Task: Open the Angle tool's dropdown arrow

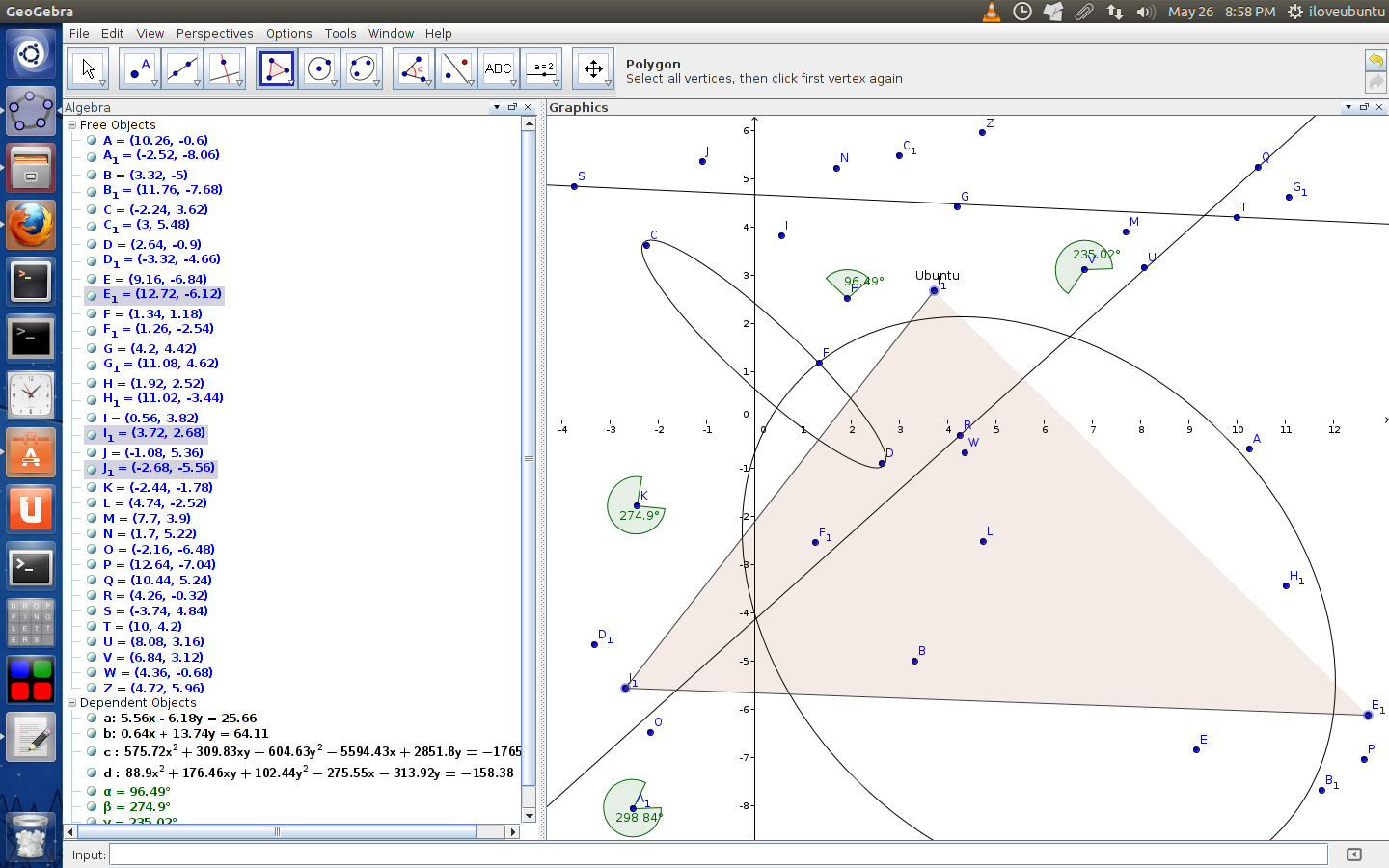Action: 428,84
